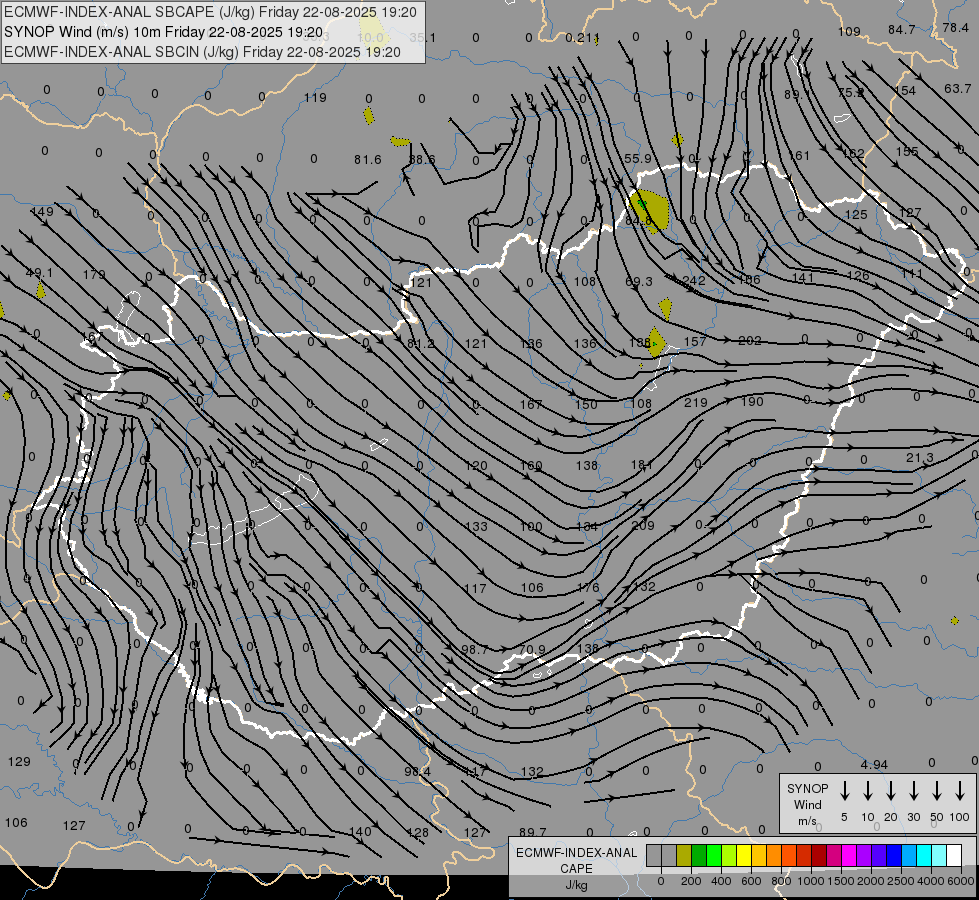The width and height of the screenshot is (979, 900).
Task: Pick the dark red CAPE legend swatch
Action: point(819,855)
